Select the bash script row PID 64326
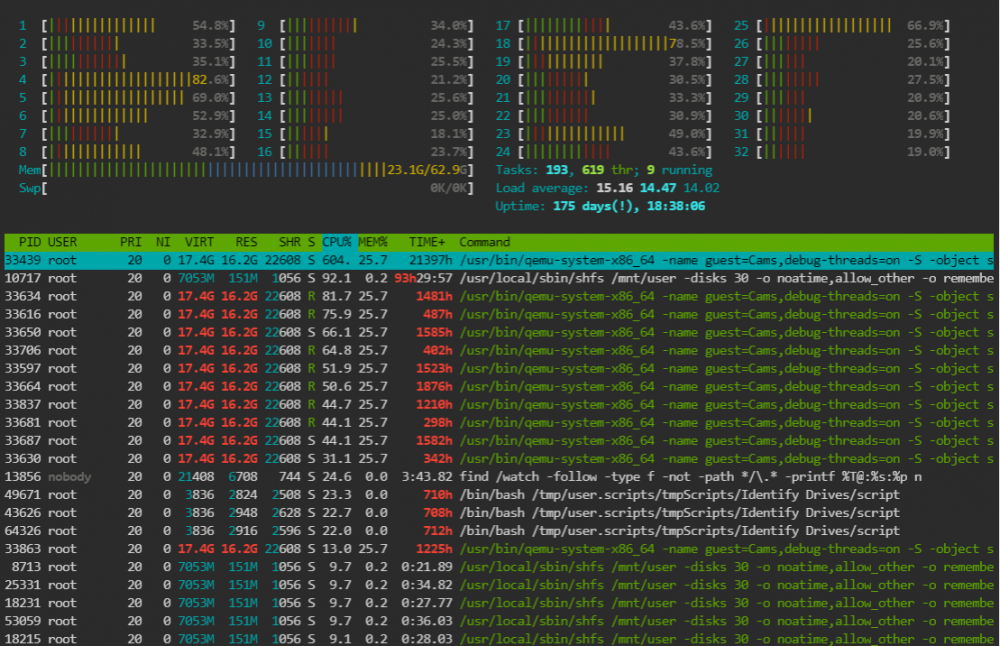1000x646 pixels. 499,531
